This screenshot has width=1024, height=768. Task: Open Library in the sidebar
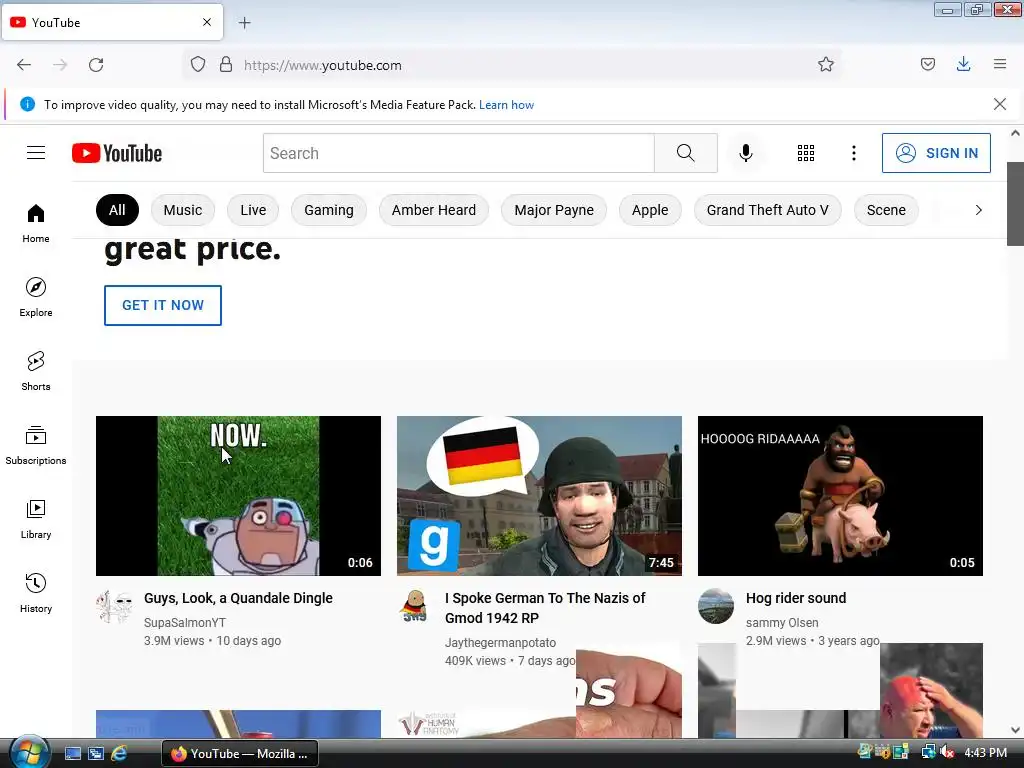click(x=36, y=519)
